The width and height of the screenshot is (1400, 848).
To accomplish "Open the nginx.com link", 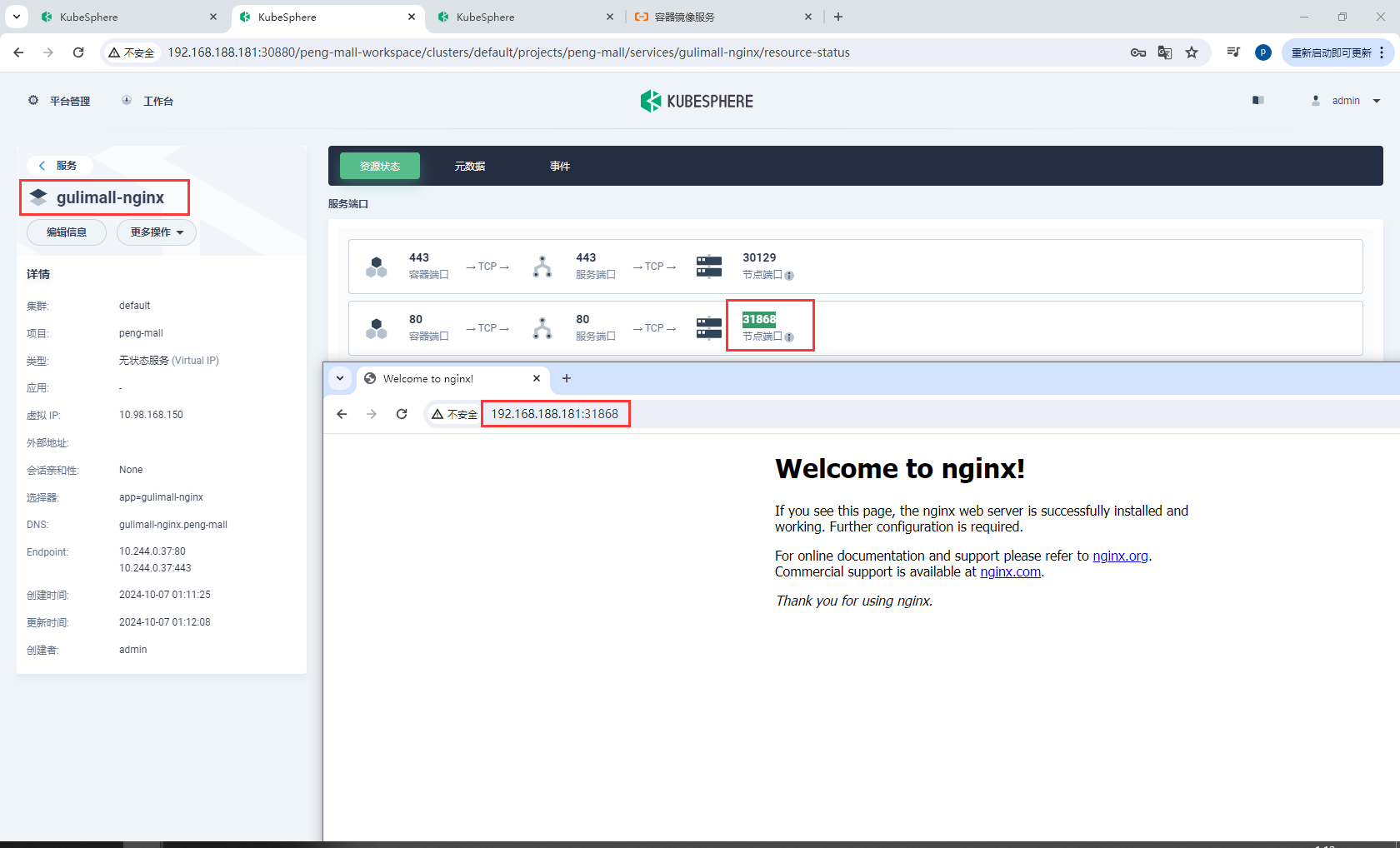I will 1010,571.
